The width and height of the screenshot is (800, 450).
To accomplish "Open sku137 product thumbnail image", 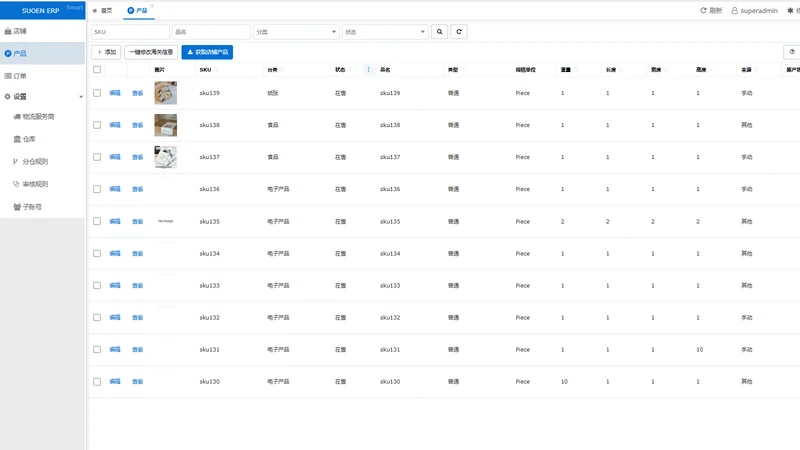I will 166,157.
